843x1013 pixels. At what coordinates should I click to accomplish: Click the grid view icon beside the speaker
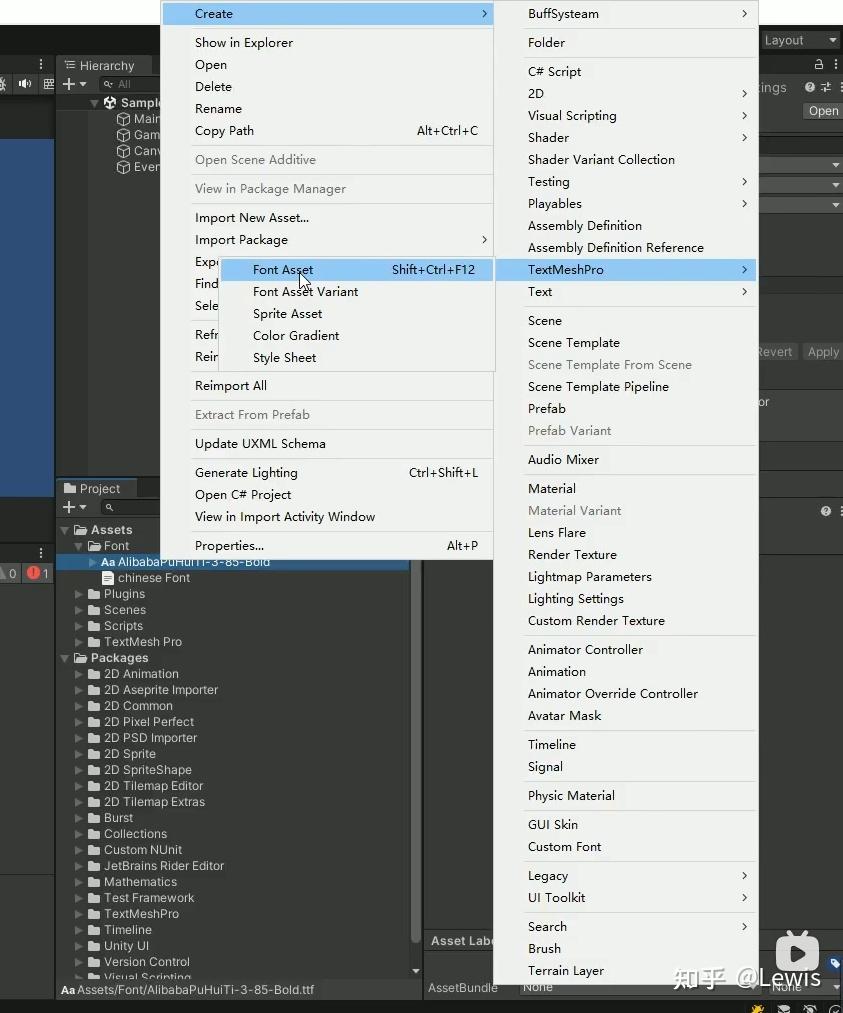[x=47, y=84]
